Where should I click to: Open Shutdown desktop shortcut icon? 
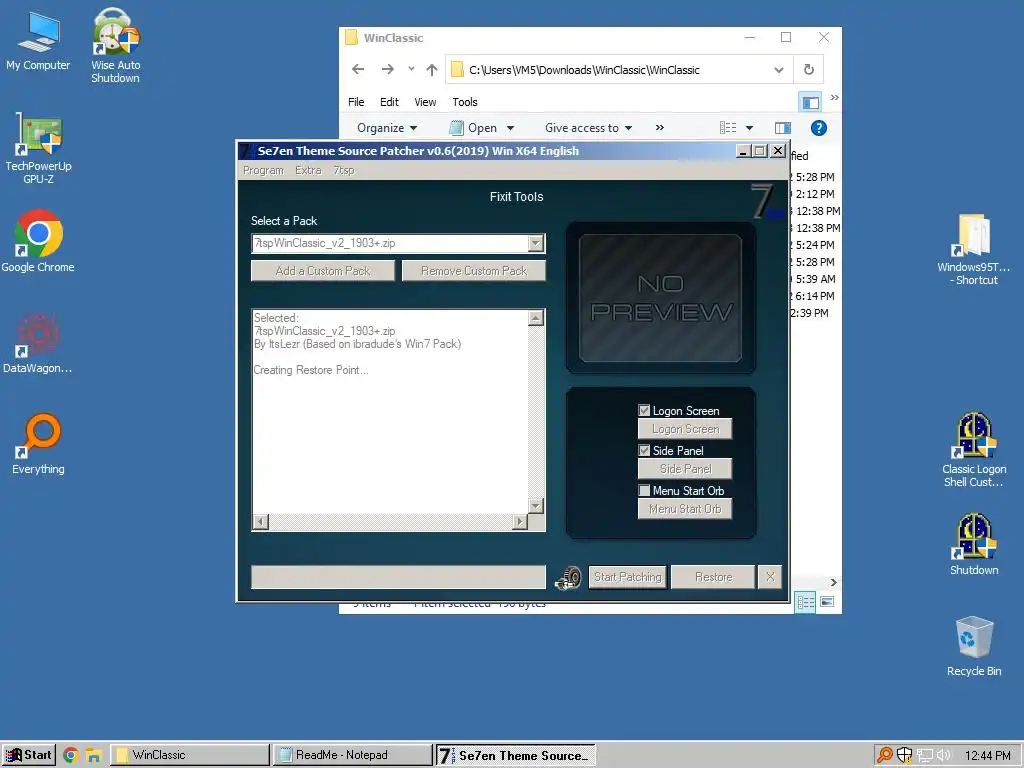tap(974, 545)
